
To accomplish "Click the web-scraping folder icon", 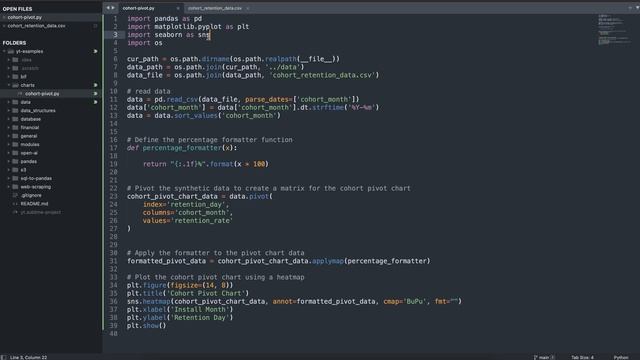I will click(16, 187).
